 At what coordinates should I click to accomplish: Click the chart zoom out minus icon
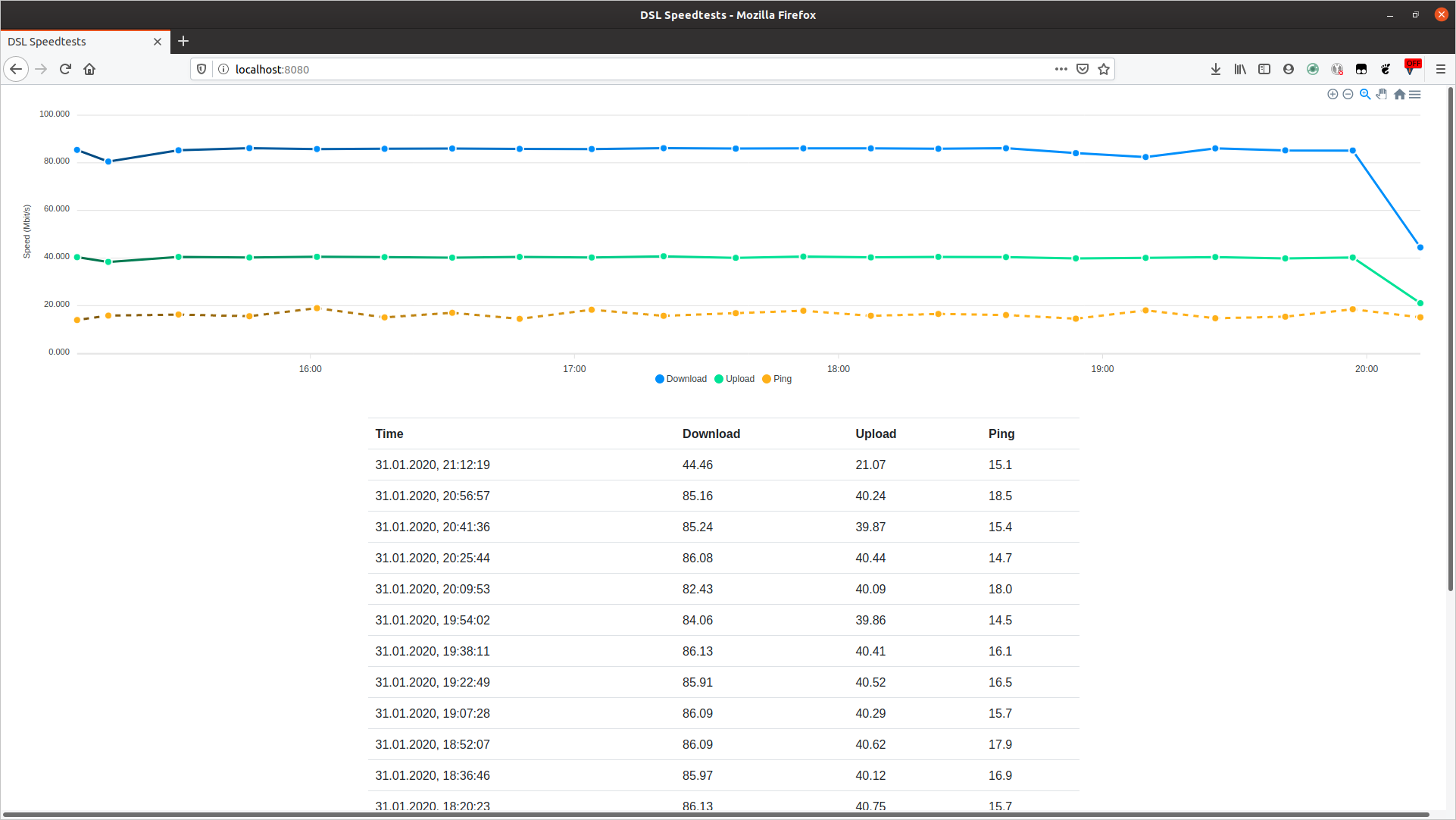pos(1348,94)
